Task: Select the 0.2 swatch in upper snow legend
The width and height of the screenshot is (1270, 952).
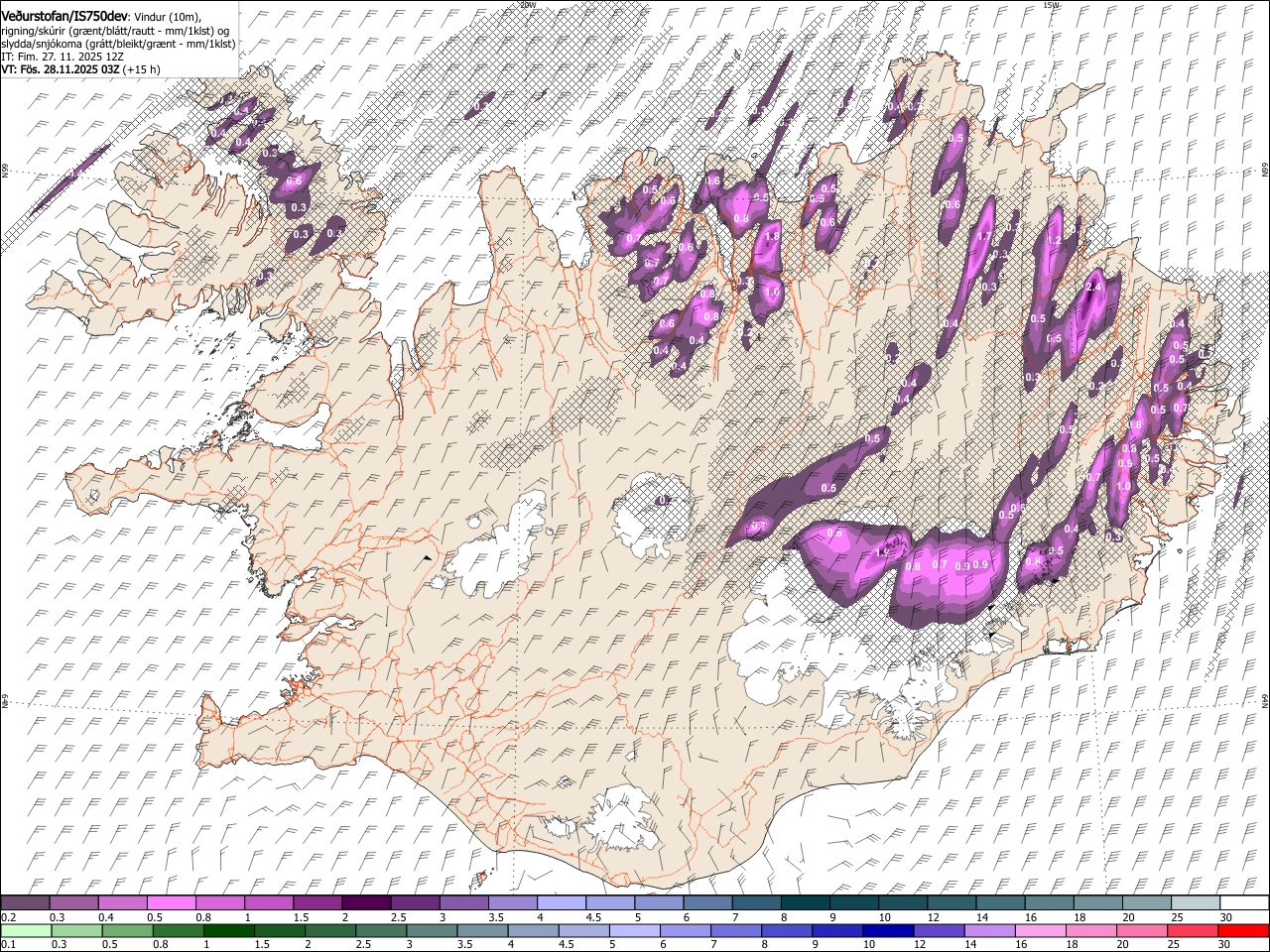Action: point(25,903)
